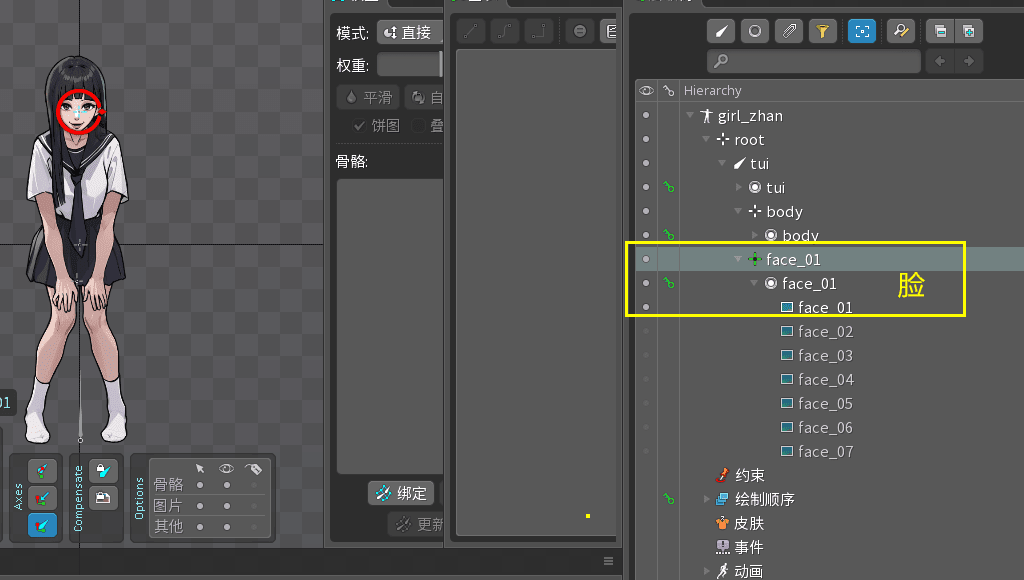1024x580 pixels.
Task: Click the collapse all tree icon
Action: [x=940, y=31]
